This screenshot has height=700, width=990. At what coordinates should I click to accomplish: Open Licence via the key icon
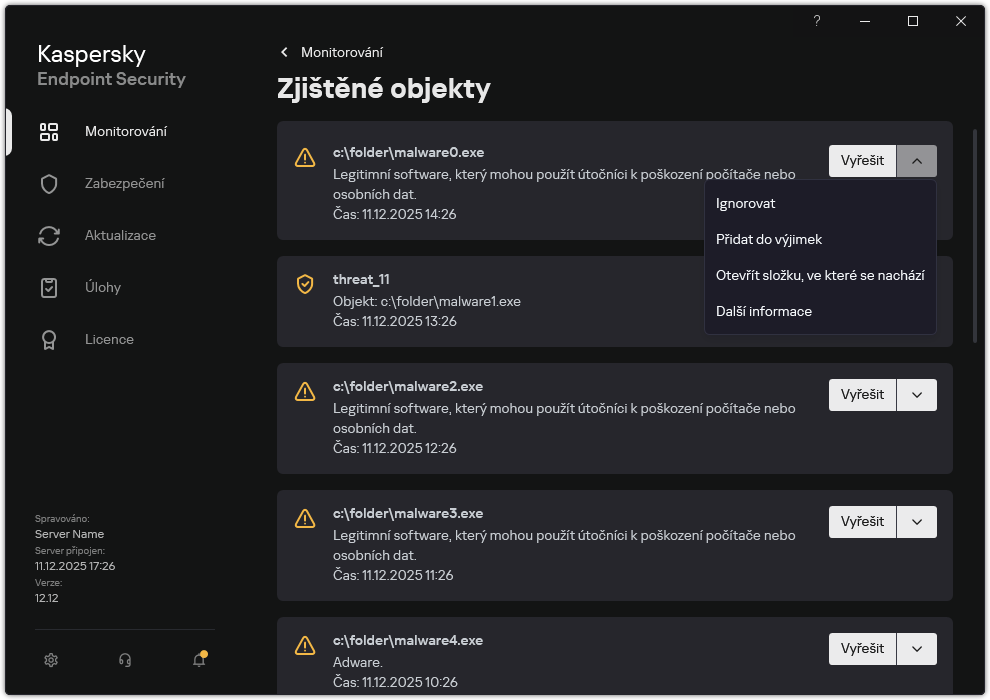tap(49, 339)
